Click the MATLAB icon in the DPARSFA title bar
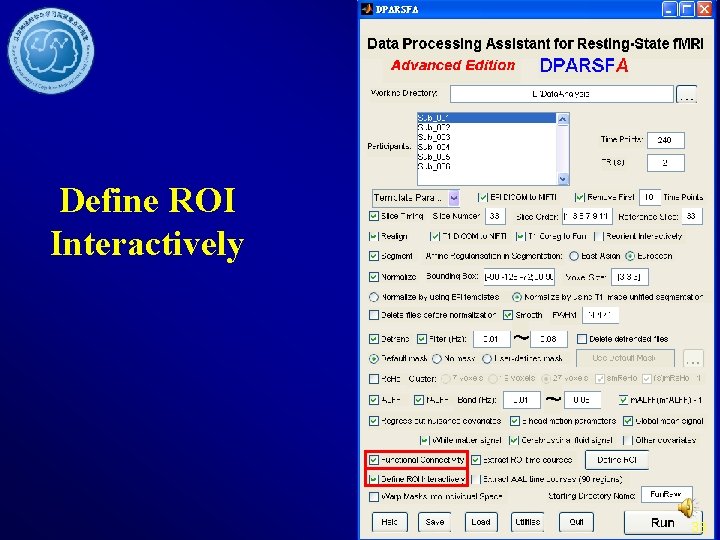This screenshot has width=720, height=540. pos(367,9)
